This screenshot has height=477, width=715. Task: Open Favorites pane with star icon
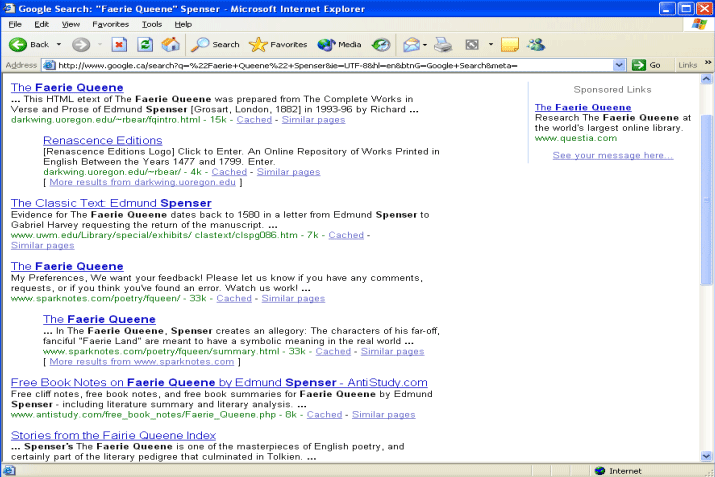tap(258, 45)
